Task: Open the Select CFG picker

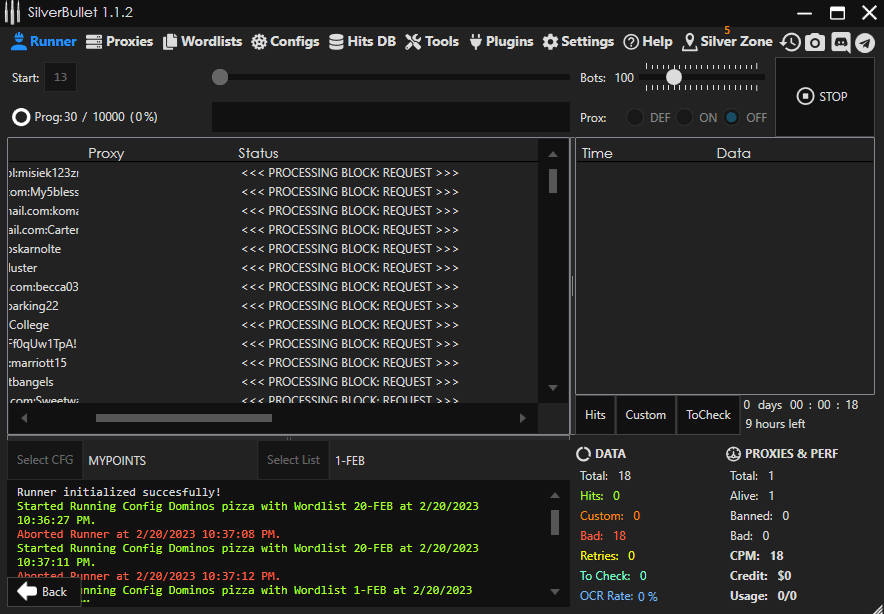Action: pos(45,460)
